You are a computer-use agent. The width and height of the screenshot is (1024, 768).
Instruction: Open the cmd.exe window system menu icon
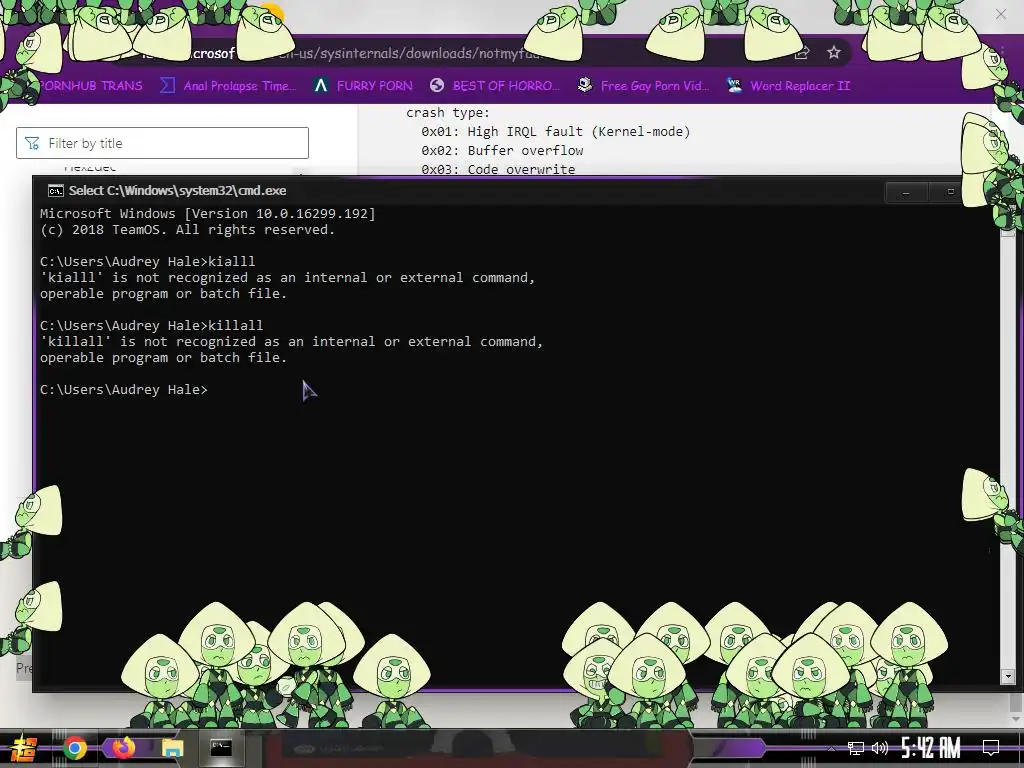pyautogui.click(x=56, y=191)
